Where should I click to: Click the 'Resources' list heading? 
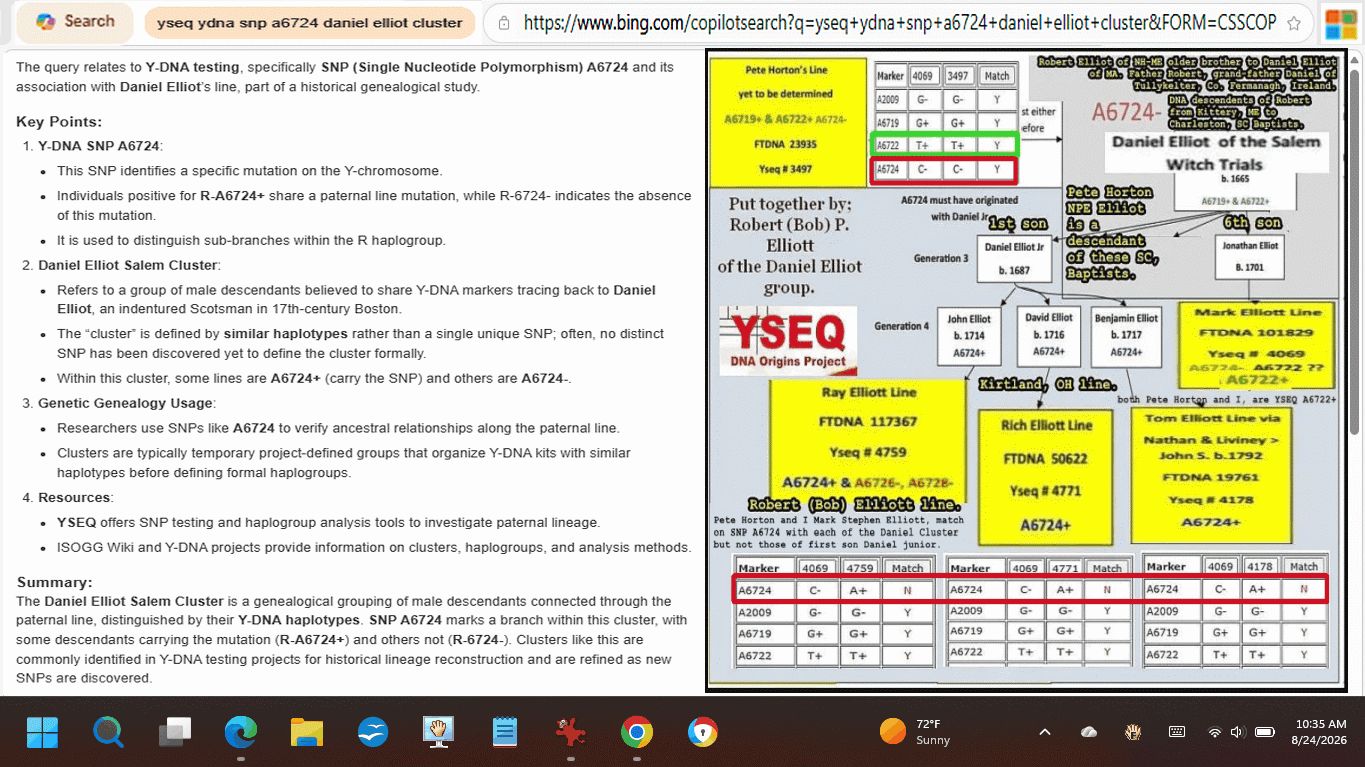pos(74,497)
